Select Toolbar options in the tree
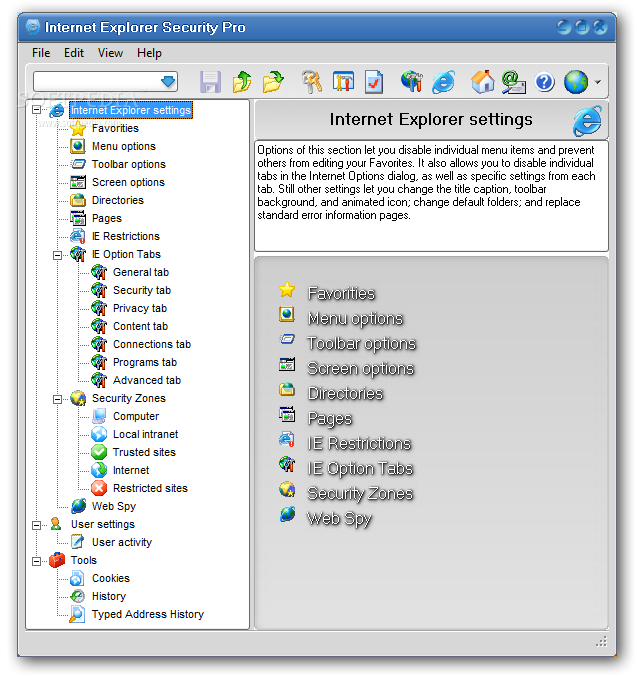Viewport: 637px width, 677px height. tap(129, 165)
